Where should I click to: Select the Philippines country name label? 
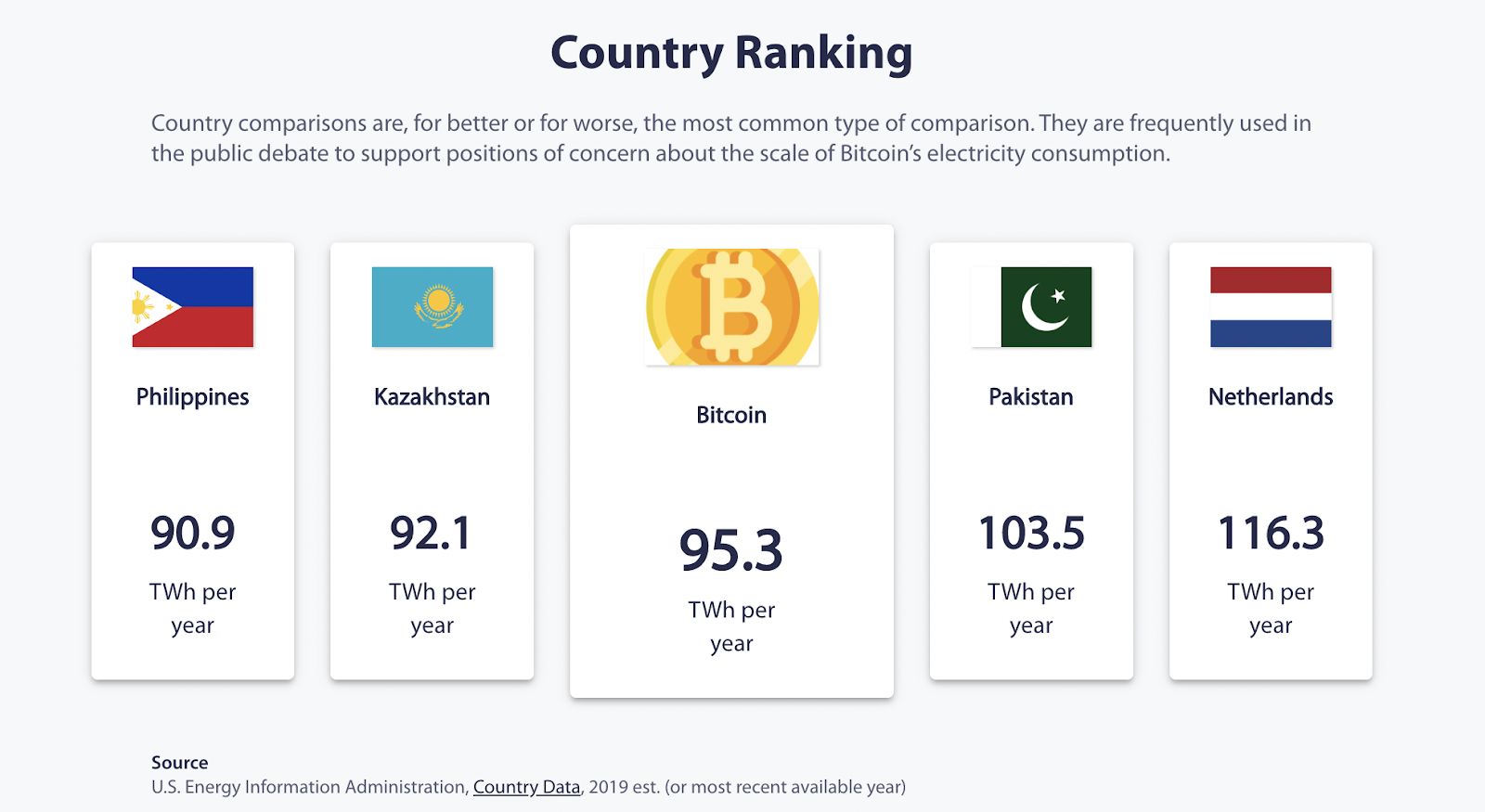click(193, 397)
